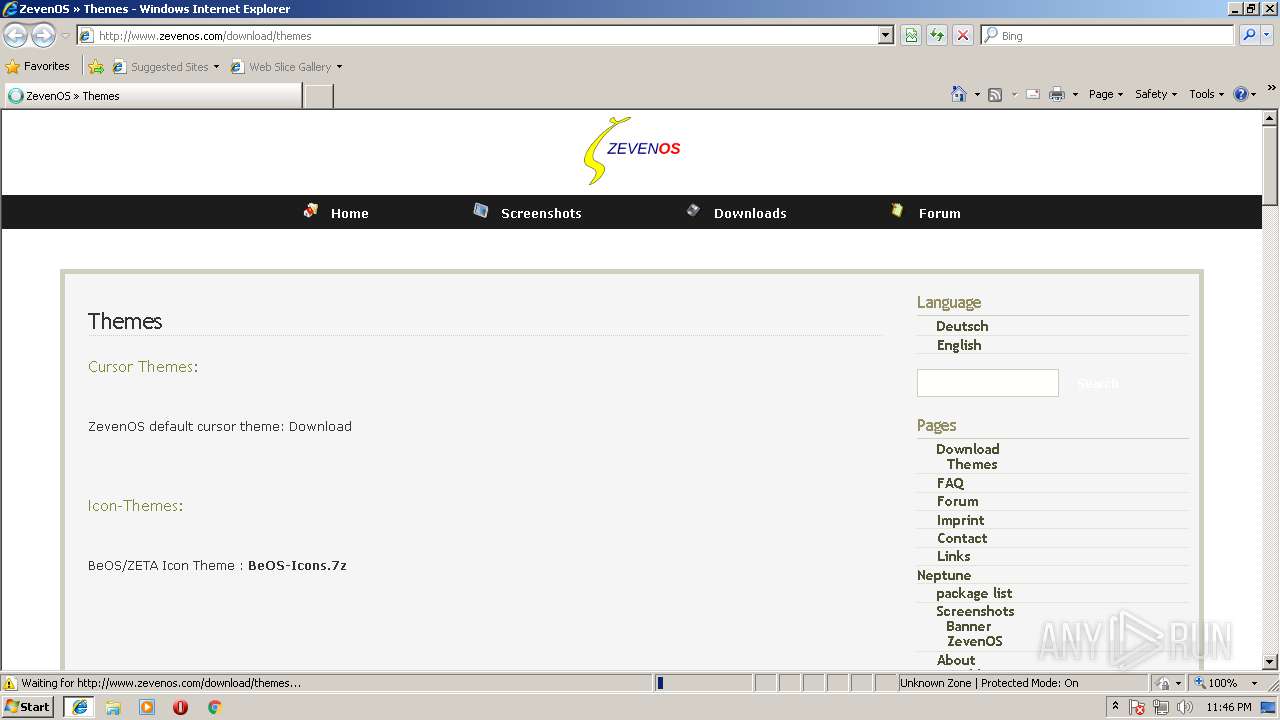Expand the command bar overflow chevron
The image size is (1280, 720).
click(1271, 88)
